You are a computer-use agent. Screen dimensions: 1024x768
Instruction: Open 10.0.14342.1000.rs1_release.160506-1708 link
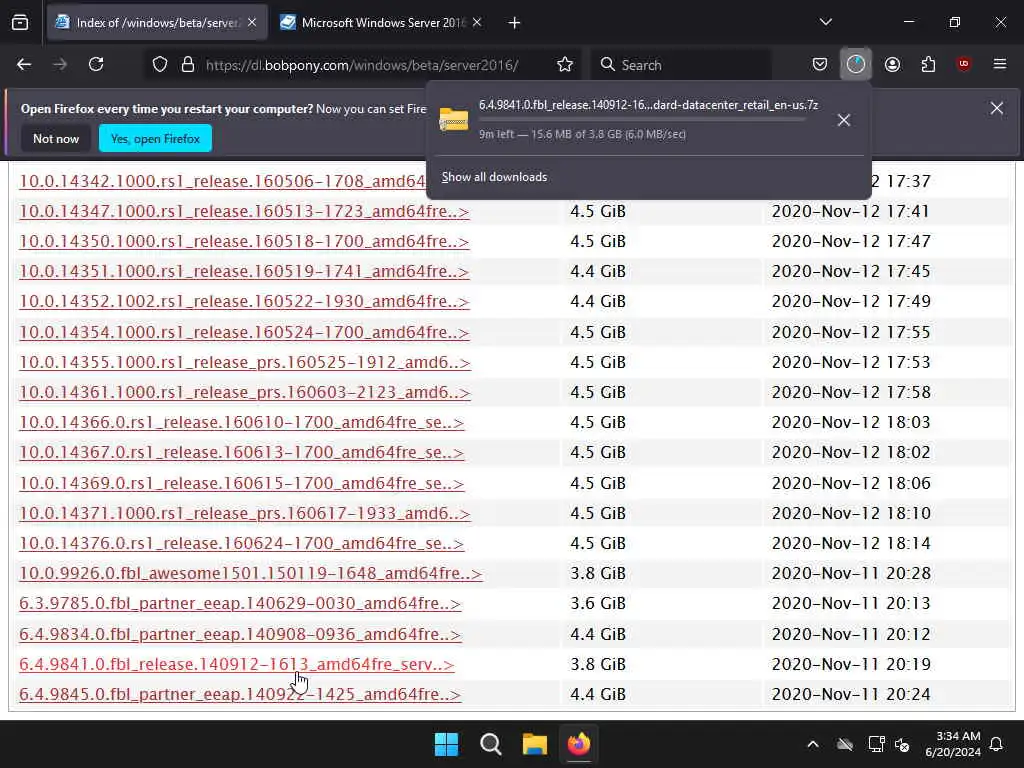pyautogui.click(x=222, y=181)
